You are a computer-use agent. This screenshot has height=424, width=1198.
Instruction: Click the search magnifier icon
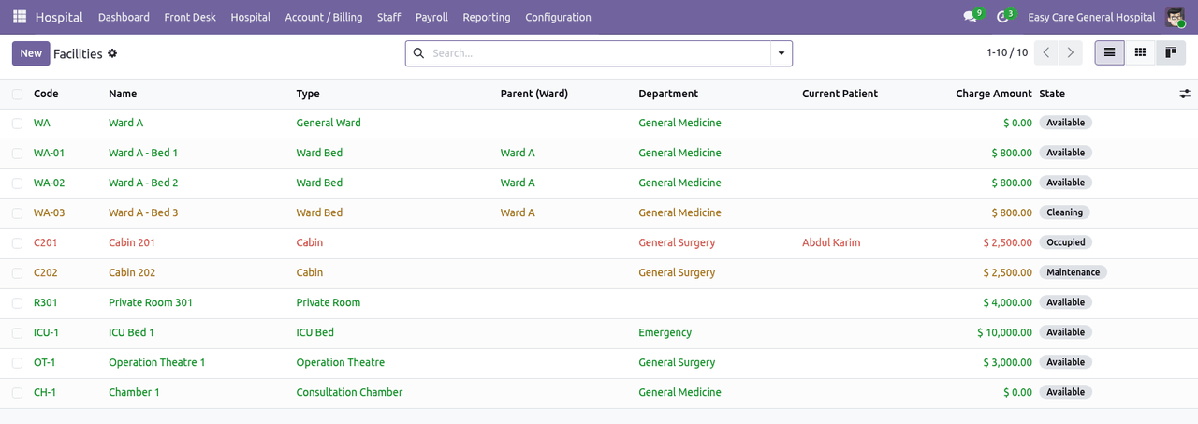coord(418,53)
